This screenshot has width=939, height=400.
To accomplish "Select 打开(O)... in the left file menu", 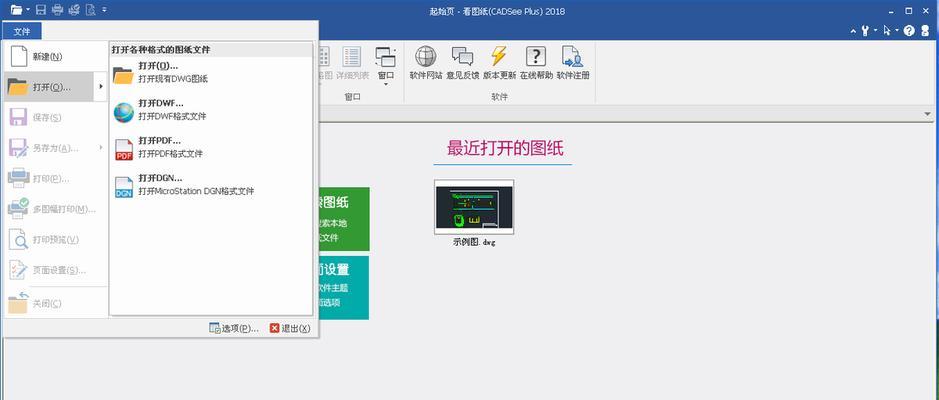I will click(49, 87).
